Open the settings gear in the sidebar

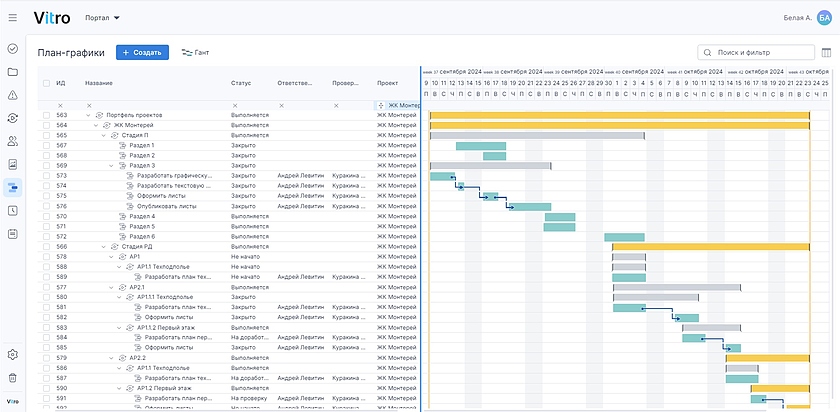click(13, 355)
